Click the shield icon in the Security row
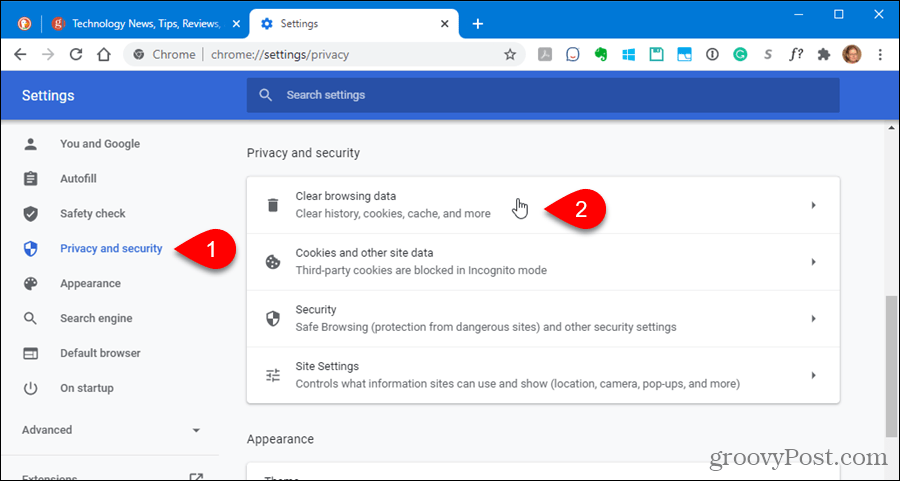Image resolution: width=900 pixels, height=481 pixels. [x=273, y=319]
